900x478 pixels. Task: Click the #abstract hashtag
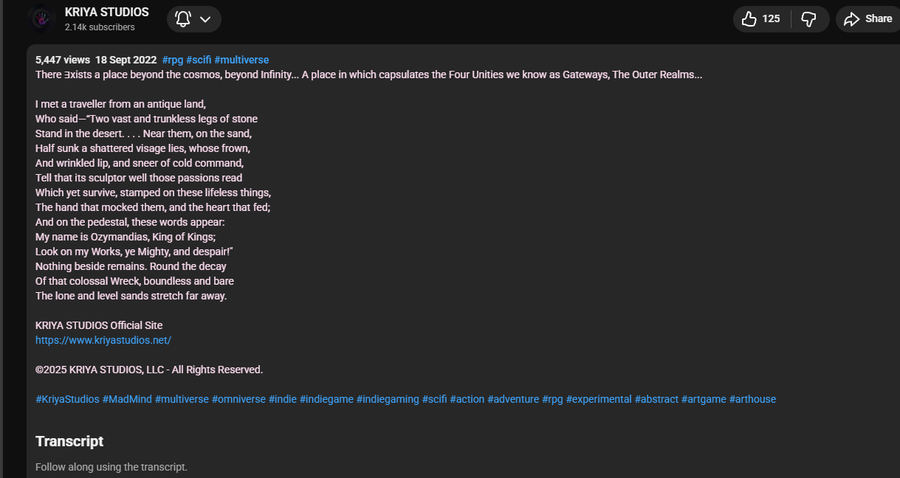pos(656,399)
